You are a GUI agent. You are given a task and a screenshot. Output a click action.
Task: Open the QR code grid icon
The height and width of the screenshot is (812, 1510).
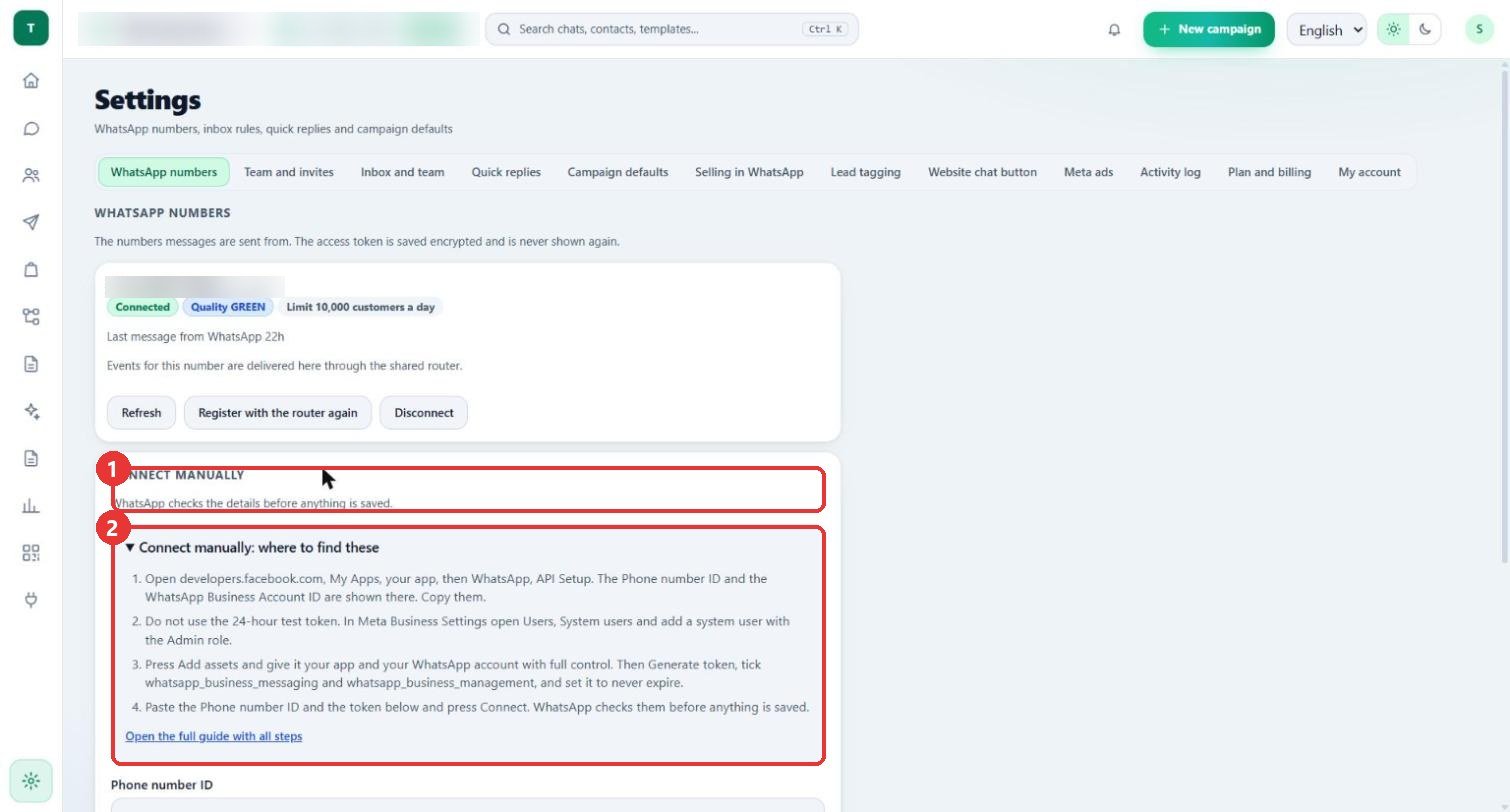pos(31,552)
